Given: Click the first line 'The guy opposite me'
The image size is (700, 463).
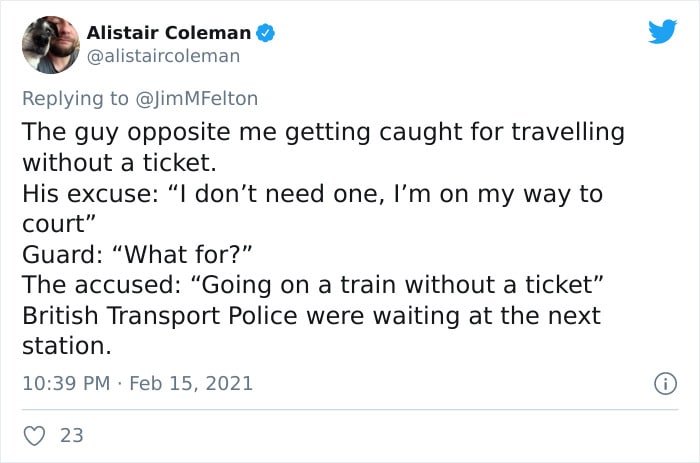Looking at the screenshot, I should (x=324, y=132).
